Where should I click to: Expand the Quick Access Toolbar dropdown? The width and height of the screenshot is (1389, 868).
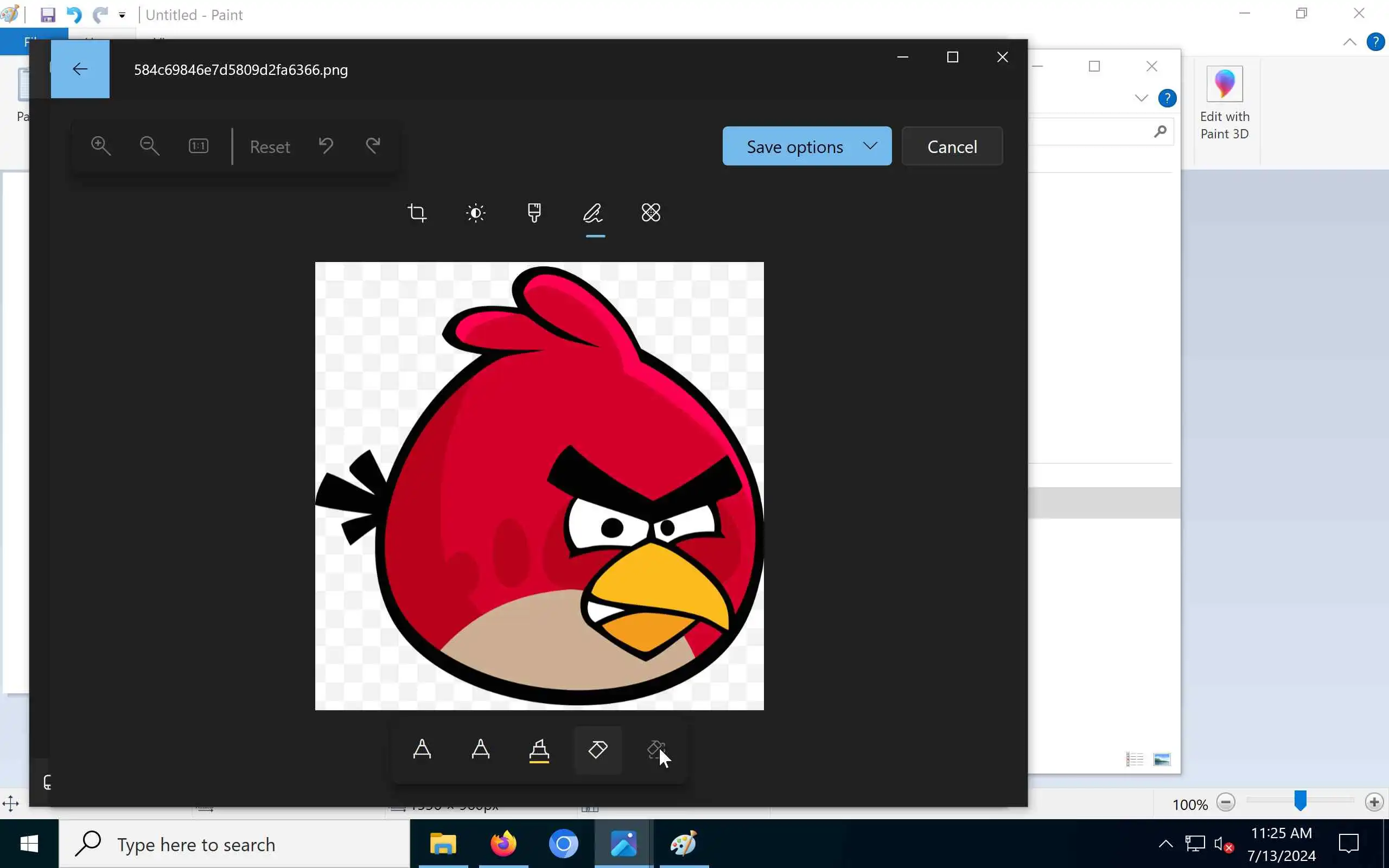(122, 16)
